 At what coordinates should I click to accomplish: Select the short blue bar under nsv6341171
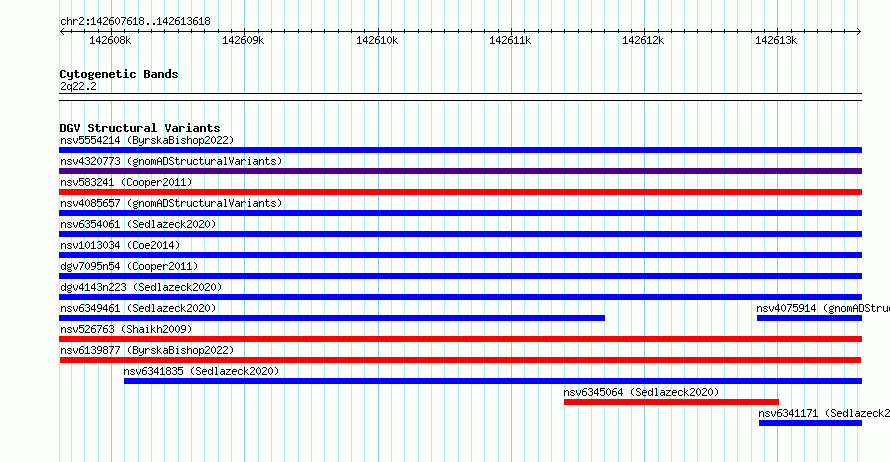810,423
